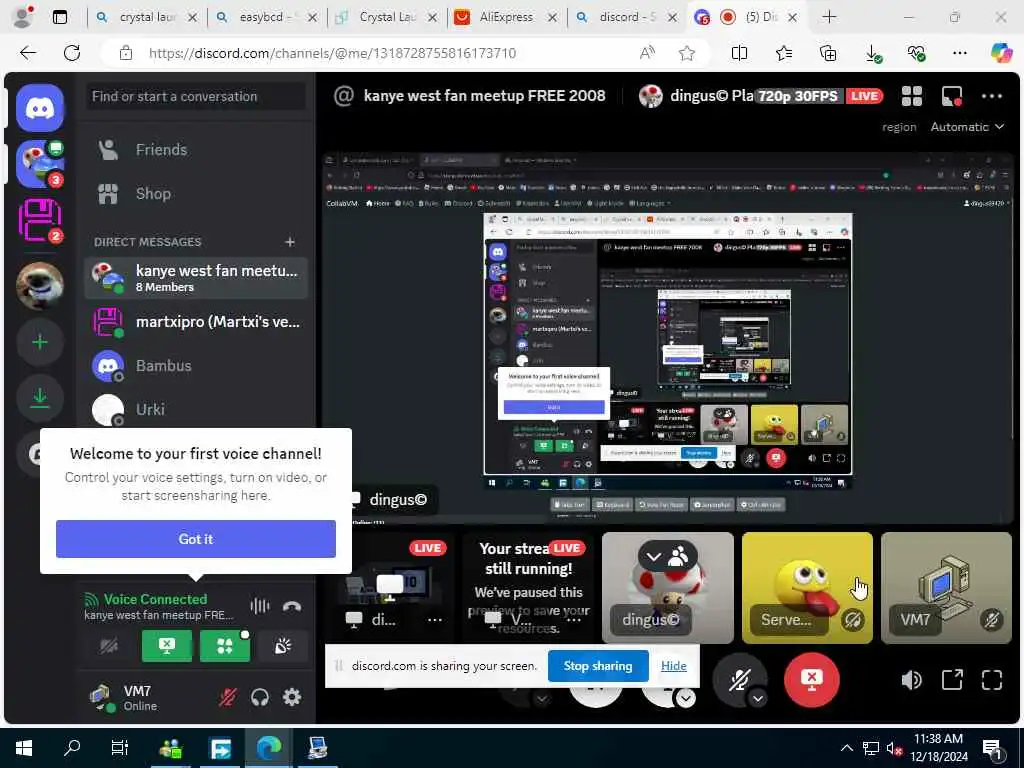Open Task View on taskbar
This screenshot has height=768, width=1024.
click(x=120, y=748)
